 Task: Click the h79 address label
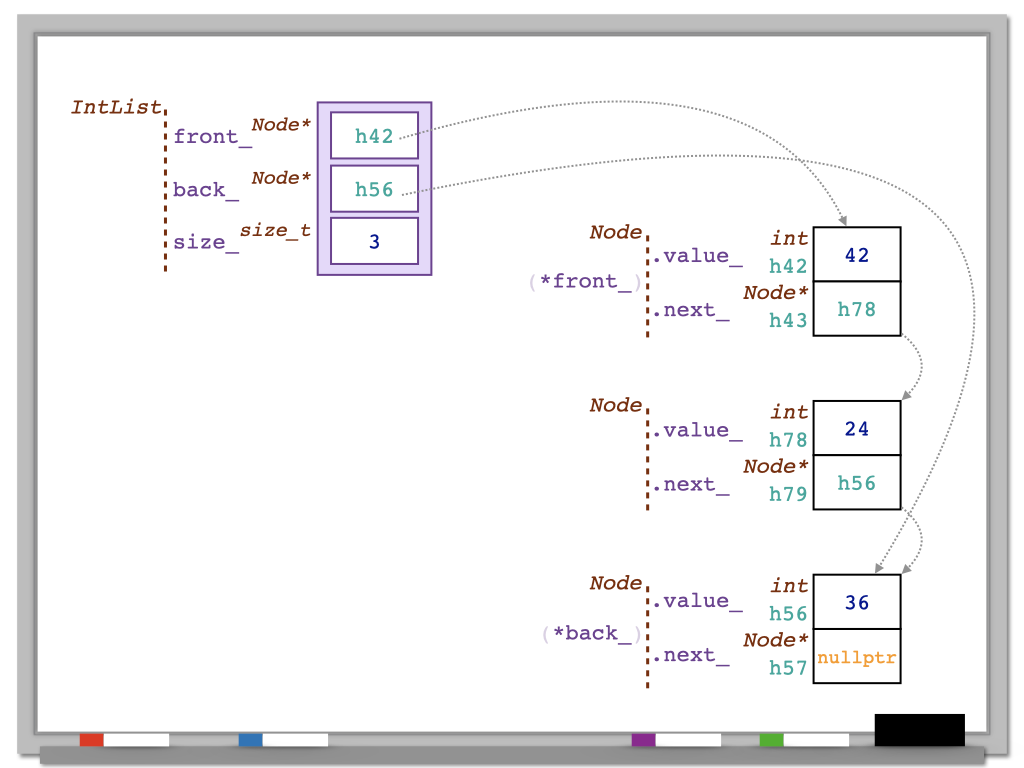788,494
